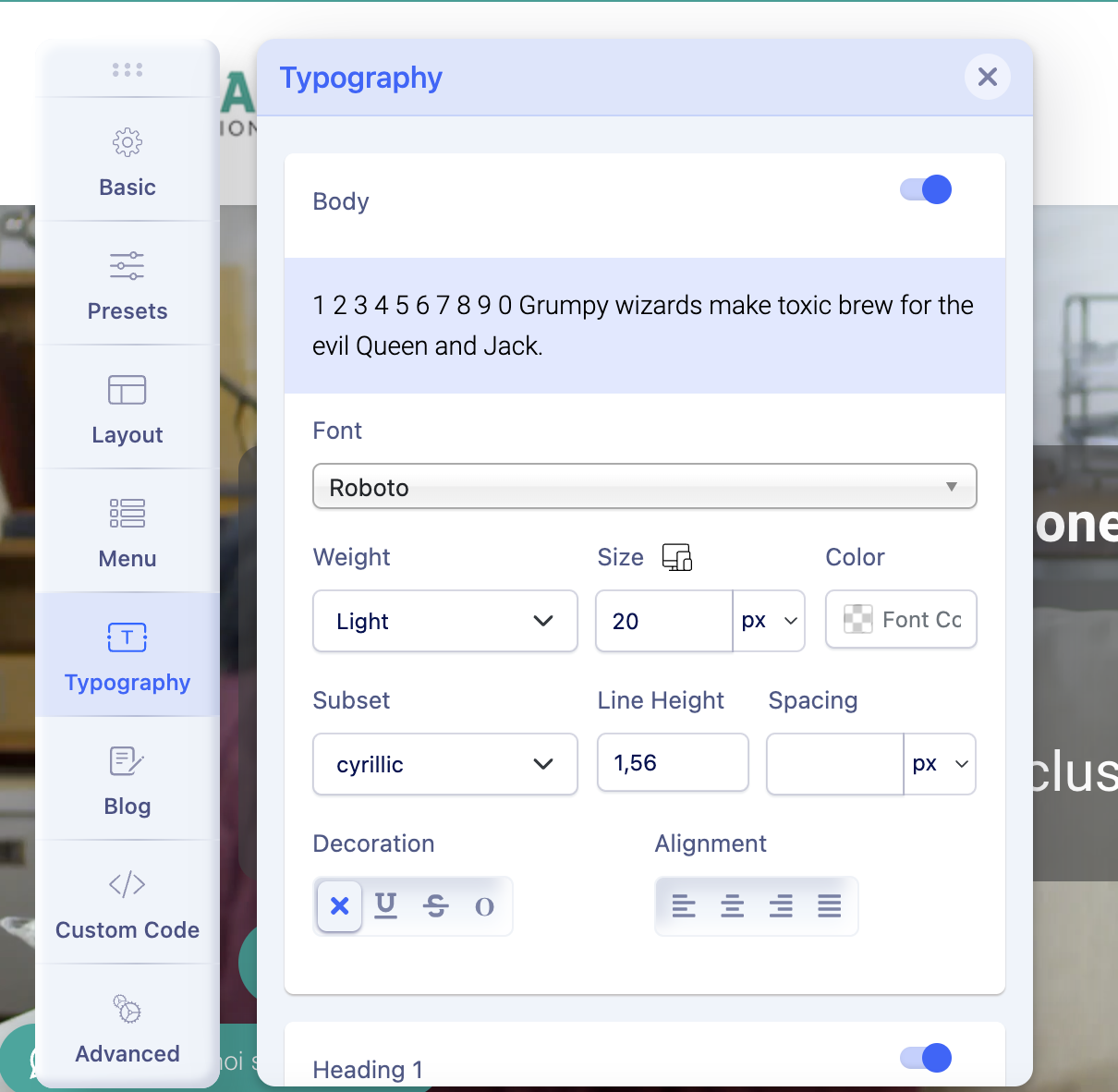Center-align the body text
This screenshot has height=1092, width=1118.
732,906
